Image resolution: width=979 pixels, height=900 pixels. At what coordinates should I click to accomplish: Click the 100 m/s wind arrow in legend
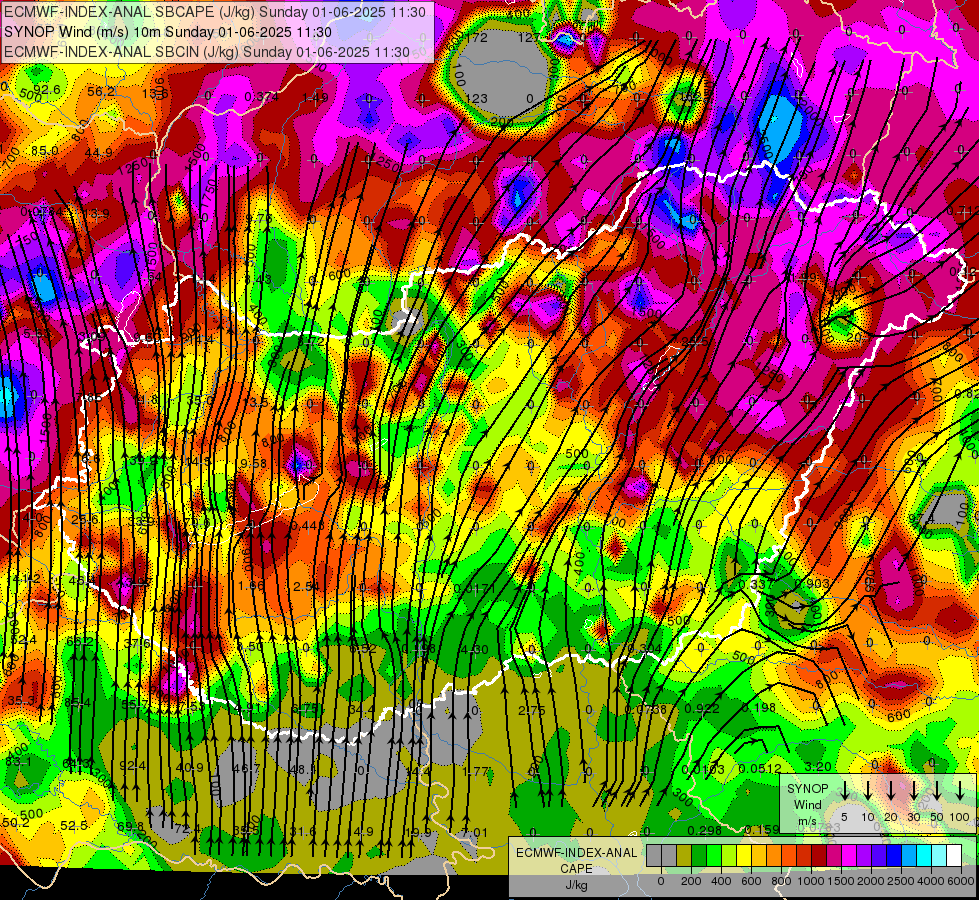[960, 791]
